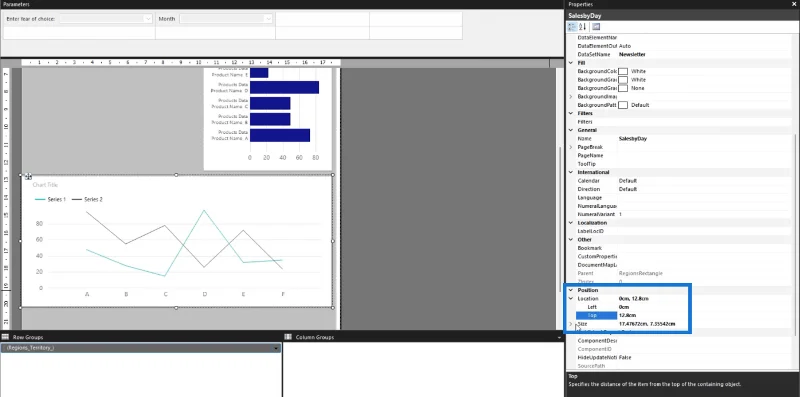Collapse the Location property node
The width and height of the screenshot is (800, 397).
pos(571,299)
